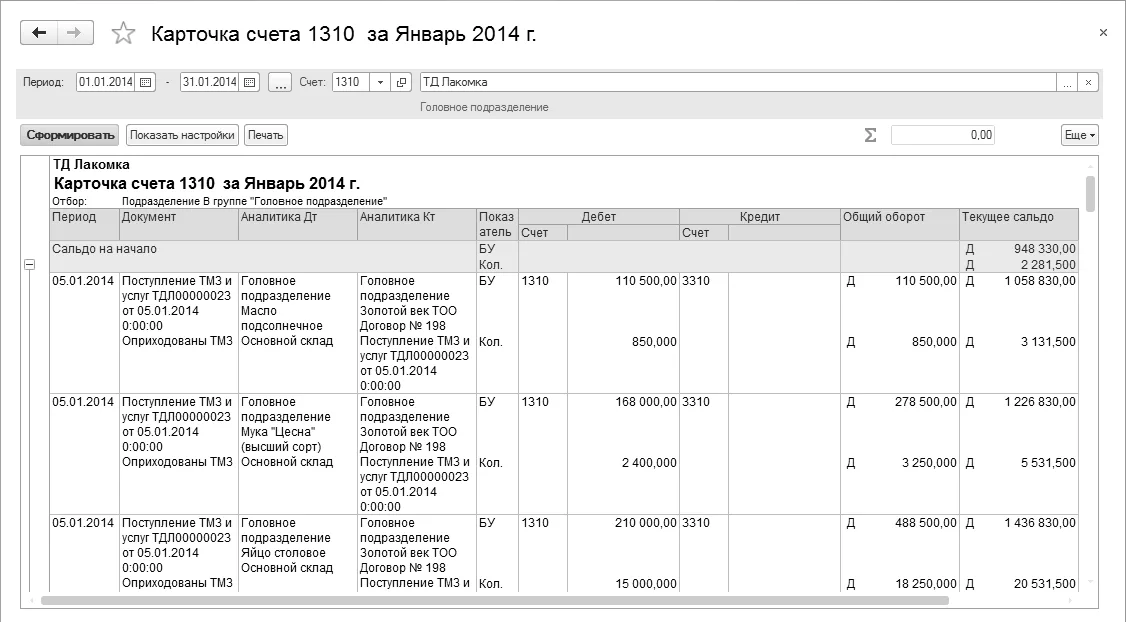Add report to favorites with star icon
Viewport: 1126px width, 622px height.
click(x=123, y=33)
